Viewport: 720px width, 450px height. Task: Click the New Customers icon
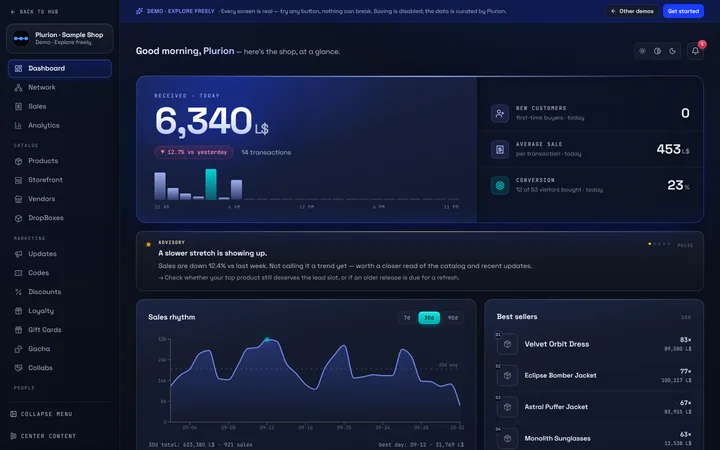(x=500, y=113)
